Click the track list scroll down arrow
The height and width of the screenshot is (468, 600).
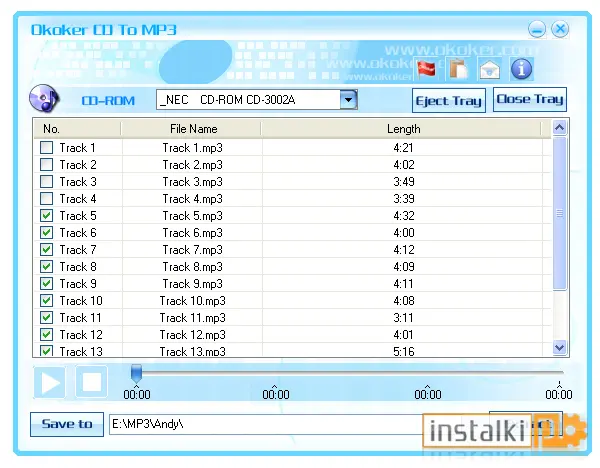[x=559, y=347]
